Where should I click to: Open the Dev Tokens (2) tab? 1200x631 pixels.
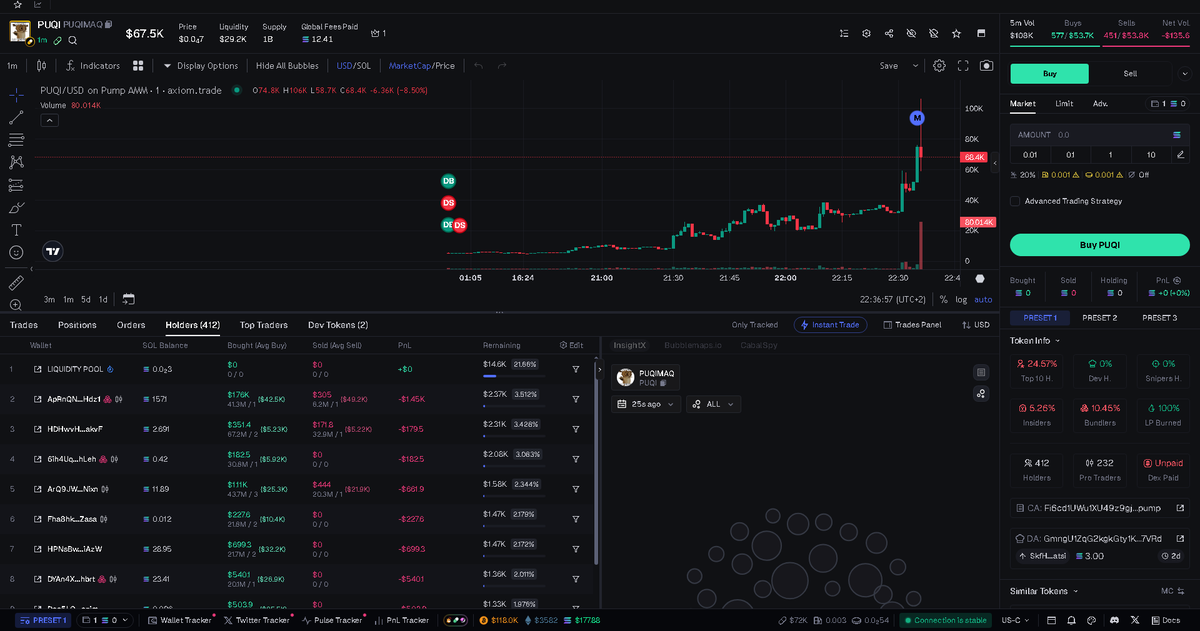[338, 325]
